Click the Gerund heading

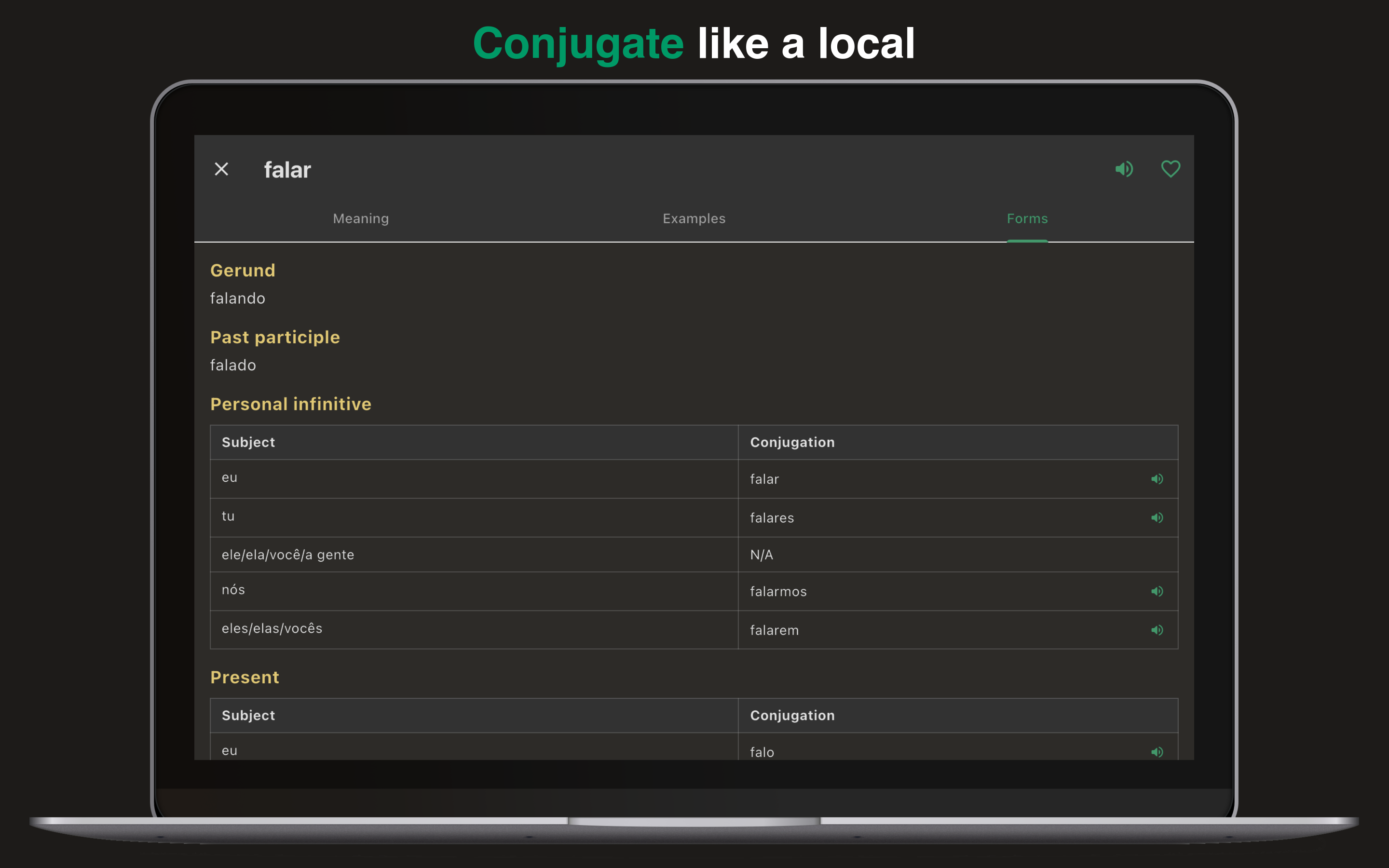243,271
